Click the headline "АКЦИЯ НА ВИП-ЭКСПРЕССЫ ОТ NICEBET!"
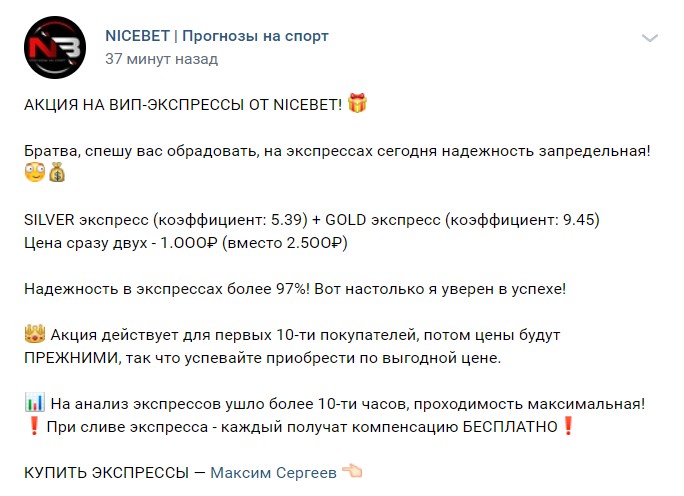 tap(182, 103)
